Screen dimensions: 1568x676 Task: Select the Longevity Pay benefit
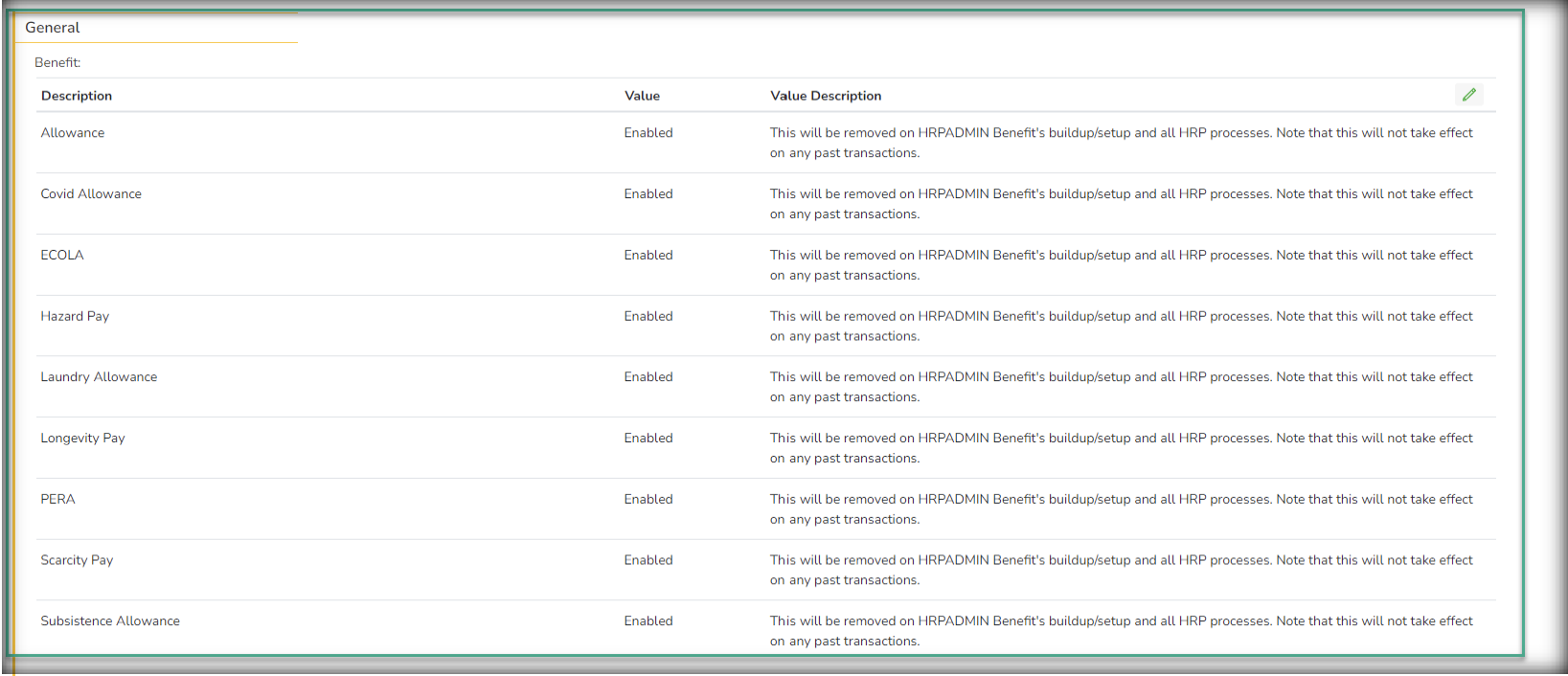click(82, 439)
